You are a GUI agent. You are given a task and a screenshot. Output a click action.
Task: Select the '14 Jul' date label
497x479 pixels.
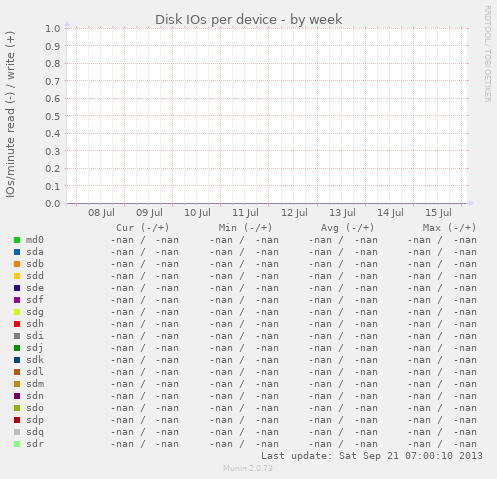click(390, 213)
